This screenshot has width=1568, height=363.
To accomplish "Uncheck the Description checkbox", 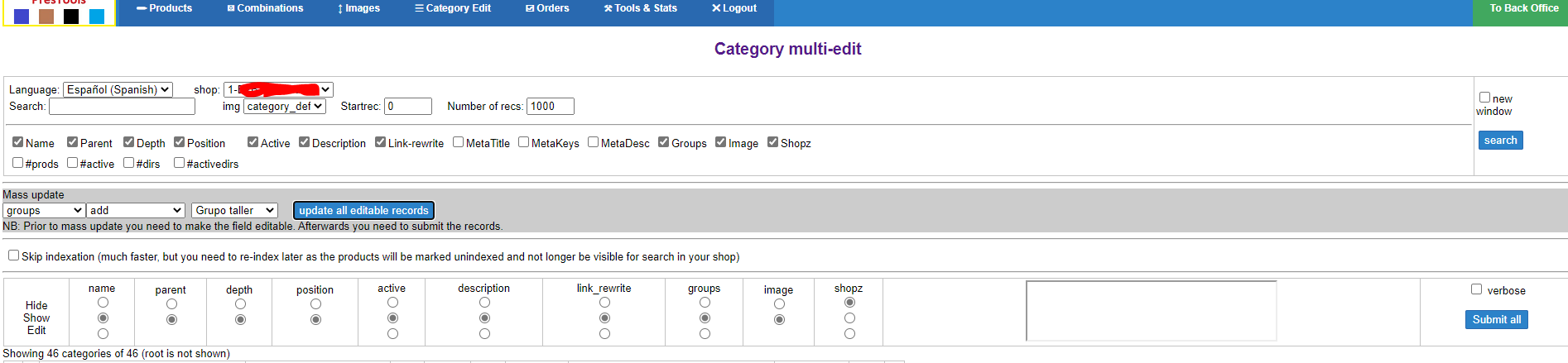I will pos(304,142).
